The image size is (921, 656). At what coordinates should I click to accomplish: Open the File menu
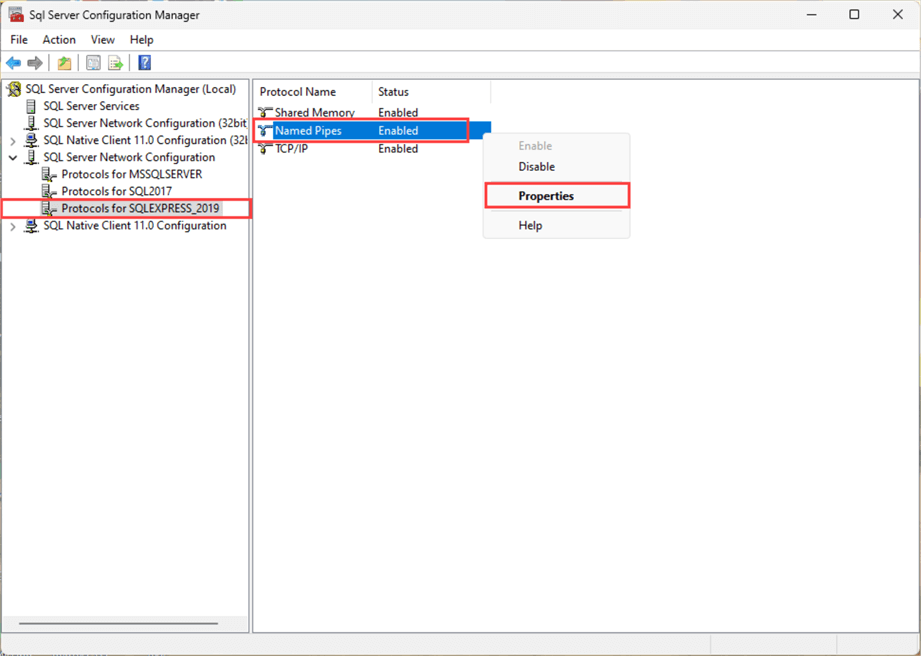[x=19, y=39]
